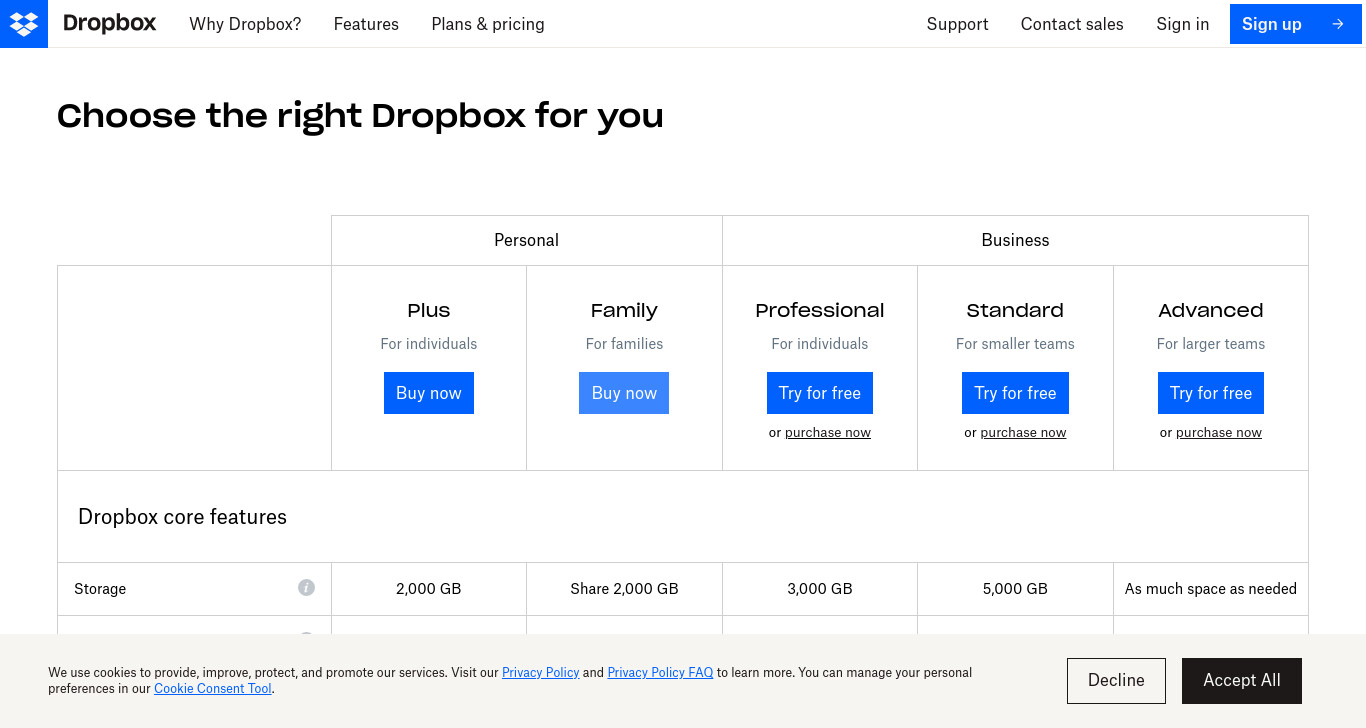This screenshot has width=1366, height=728.
Task: Open the Cookie Consent Tool link
Action: [x=213, y=689]
